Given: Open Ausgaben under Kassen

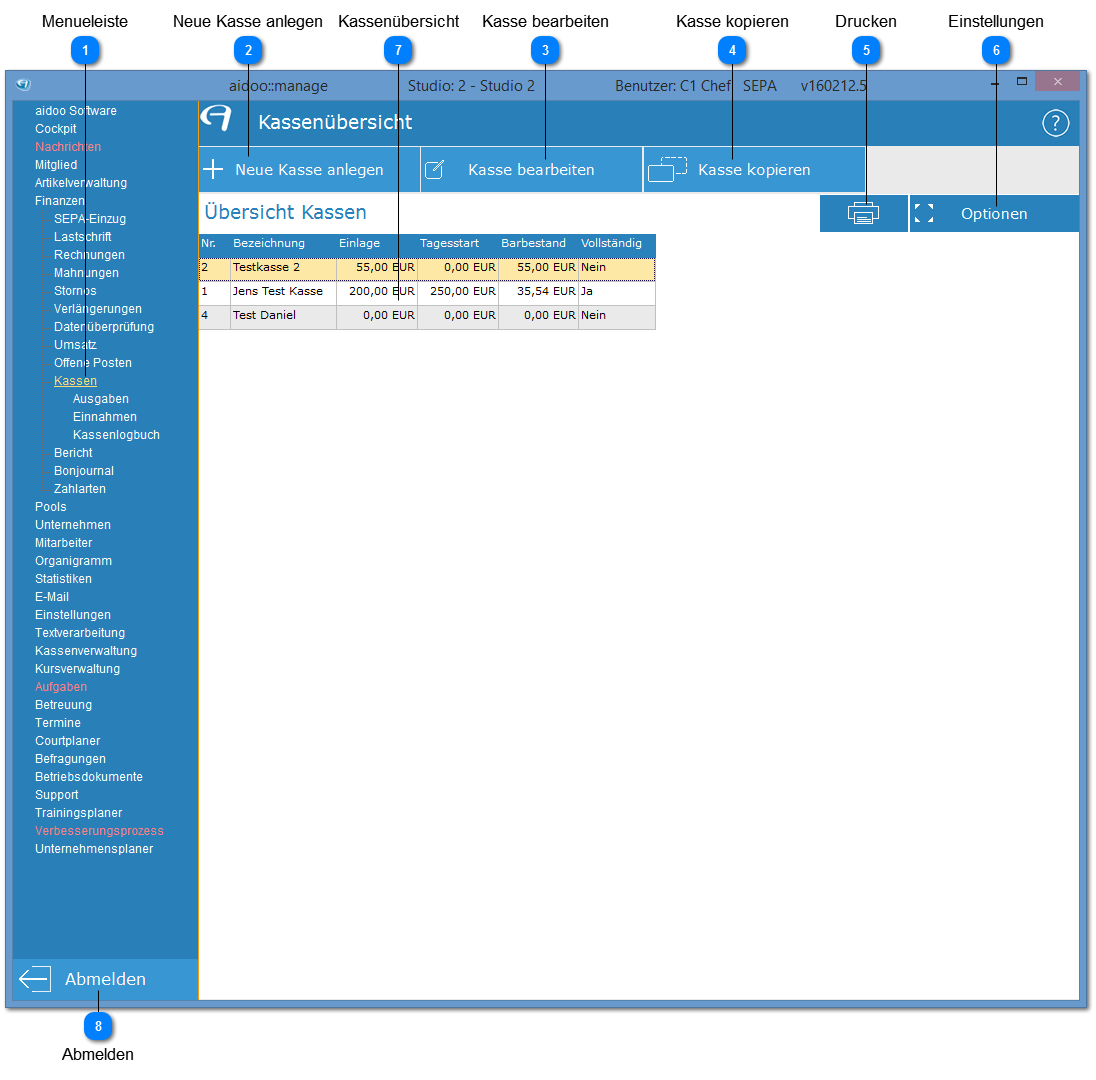Looking at the screenshot, I should coord(101,399).
